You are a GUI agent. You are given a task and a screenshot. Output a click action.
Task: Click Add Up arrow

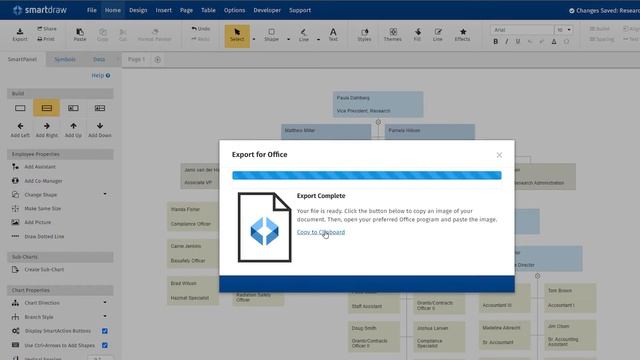(x=73, y=130)
